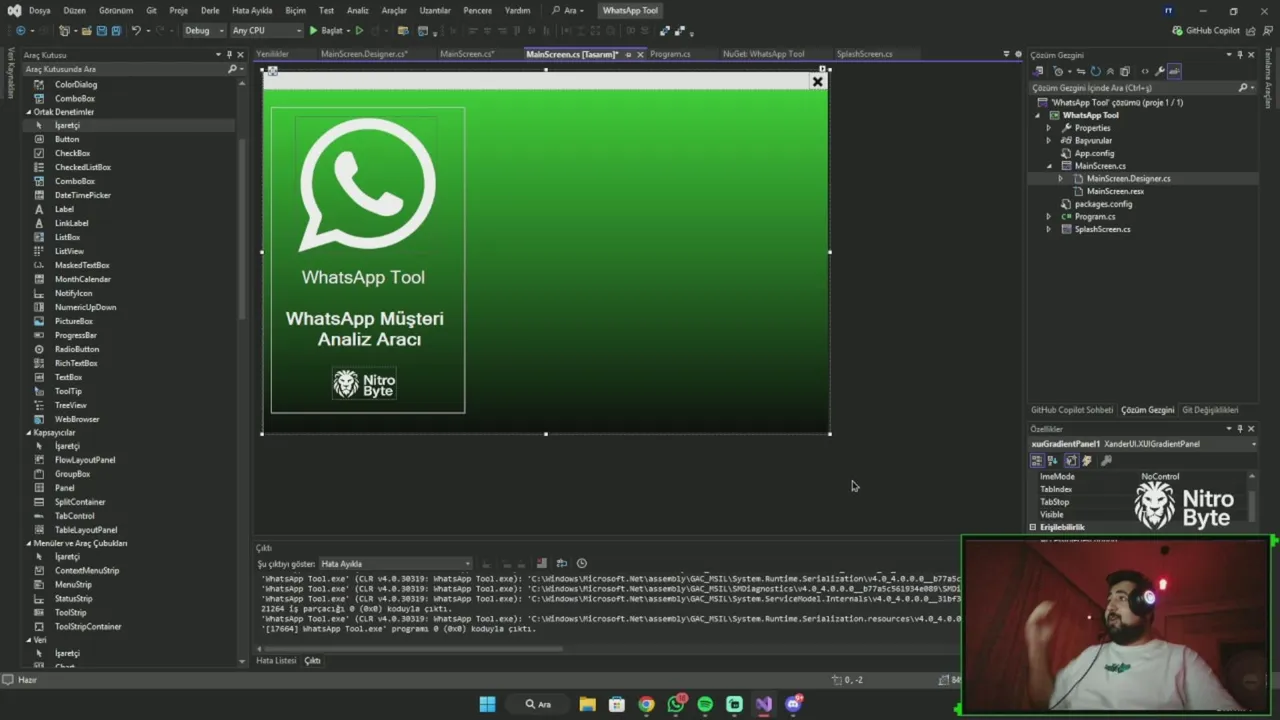Choose the TabControl toolbox item
This screenshot has height=720, width=1280.
point(74,516)
